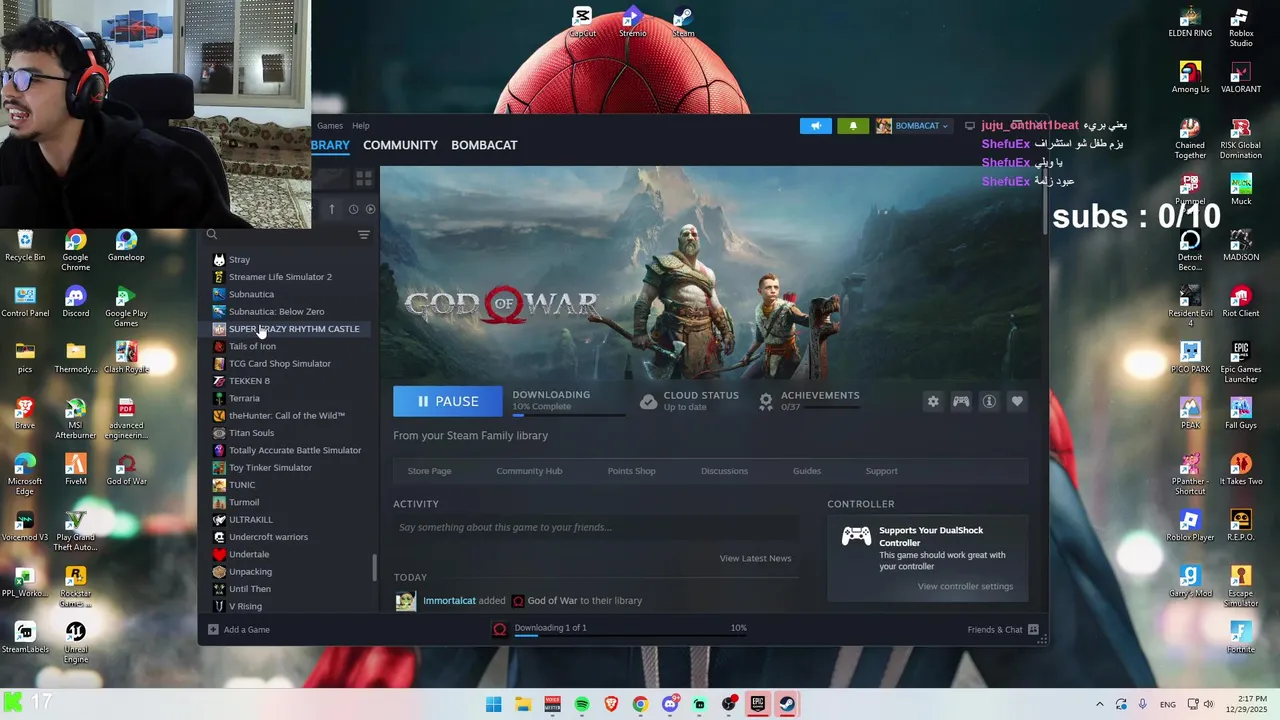Open the Store Page tab

point(429,471)
